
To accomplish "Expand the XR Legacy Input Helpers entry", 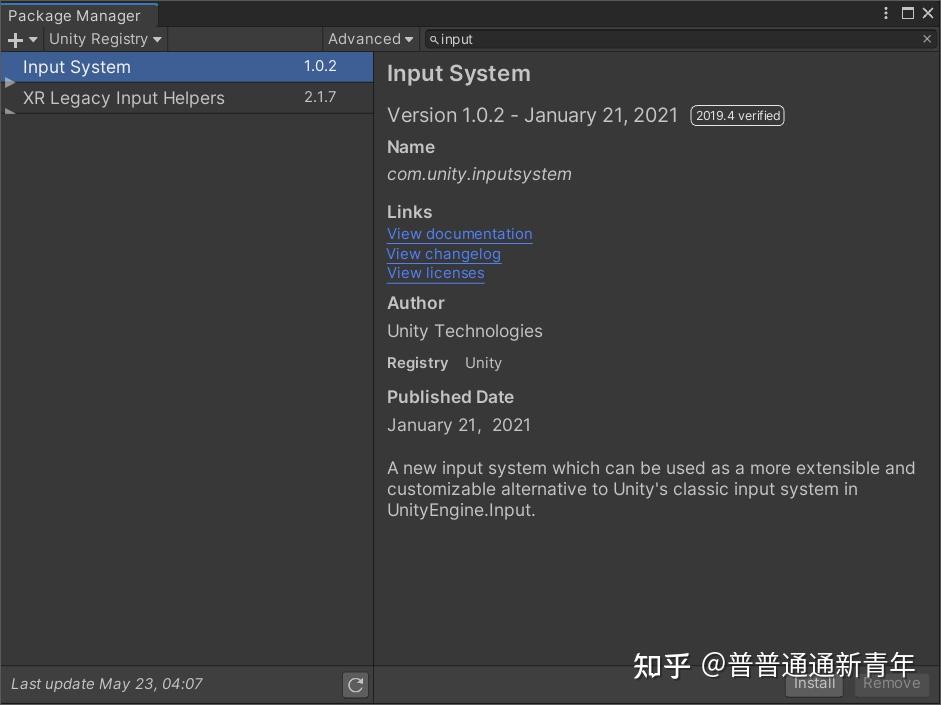I will tap(8, 109).
